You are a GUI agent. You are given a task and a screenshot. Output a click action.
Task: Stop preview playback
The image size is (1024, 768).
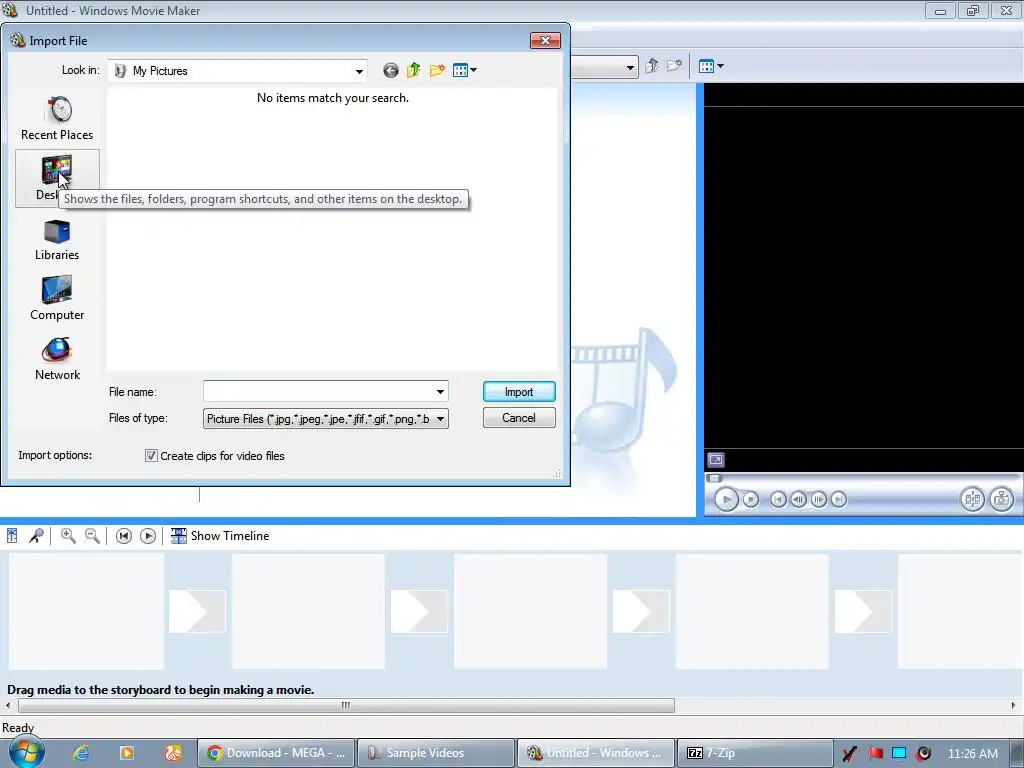tap(751, 500)
